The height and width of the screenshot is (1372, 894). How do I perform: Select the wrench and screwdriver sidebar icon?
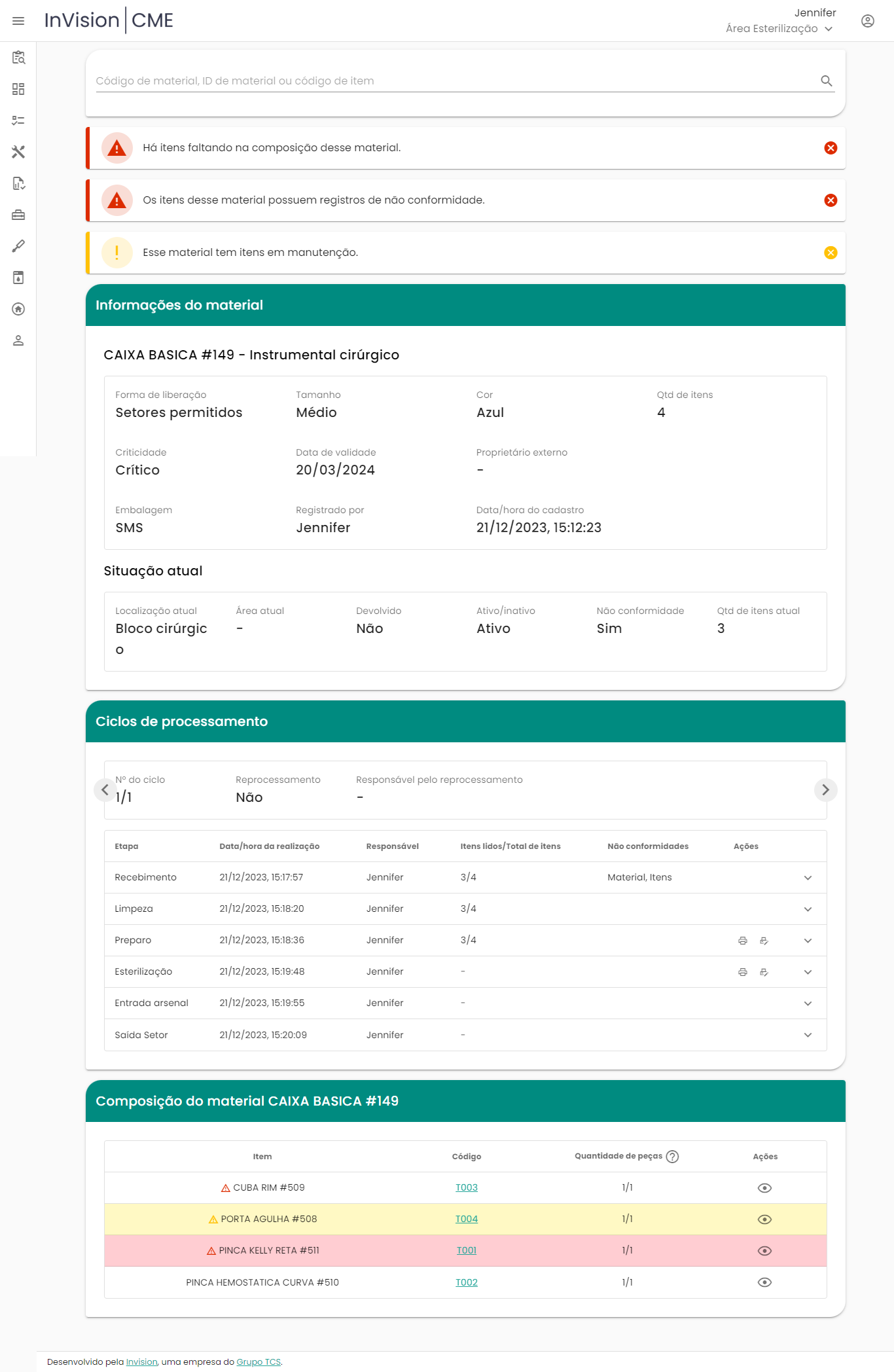pyautogui.click(x=18, y=152)
